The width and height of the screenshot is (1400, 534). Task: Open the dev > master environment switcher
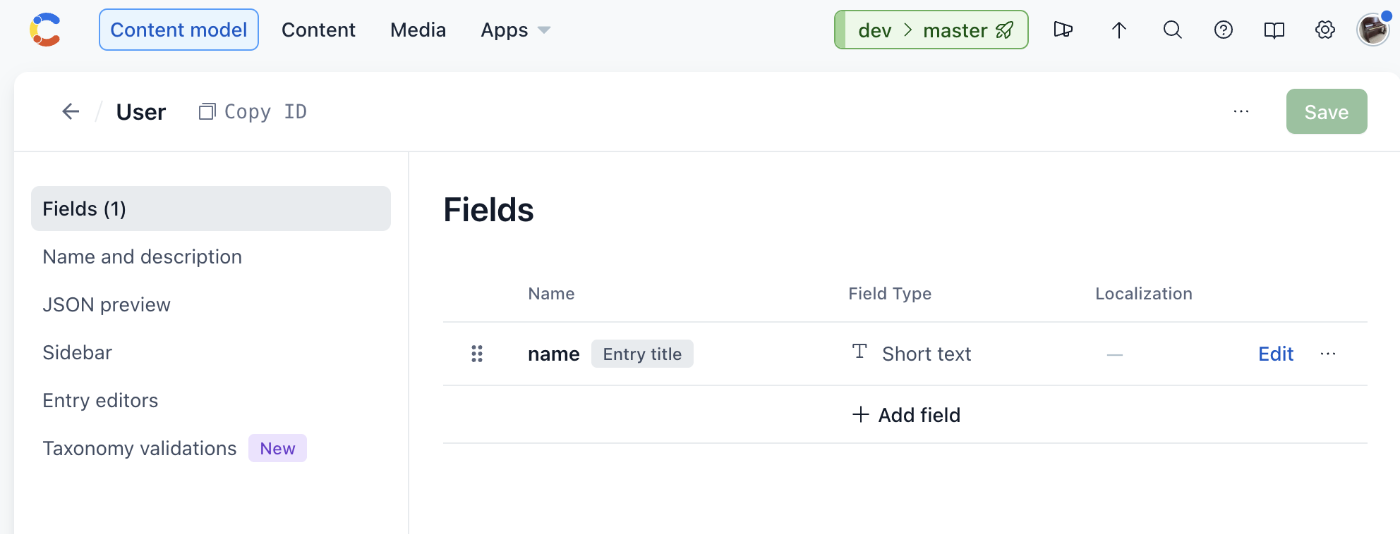tap(931, 30)
